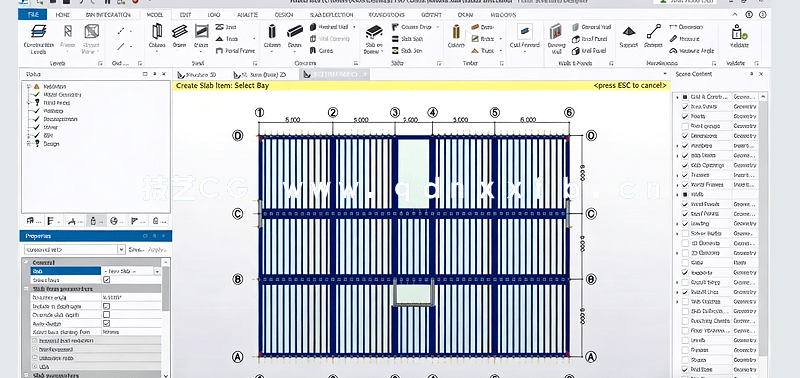The height and width of the screenshot is (378, 800).
Task: Click the General Wall tool
Action: point(591,27)
